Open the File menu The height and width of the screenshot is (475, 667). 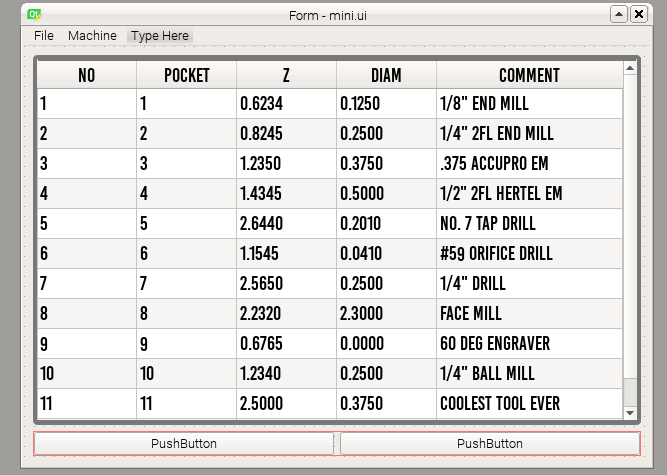coord(44,36)
